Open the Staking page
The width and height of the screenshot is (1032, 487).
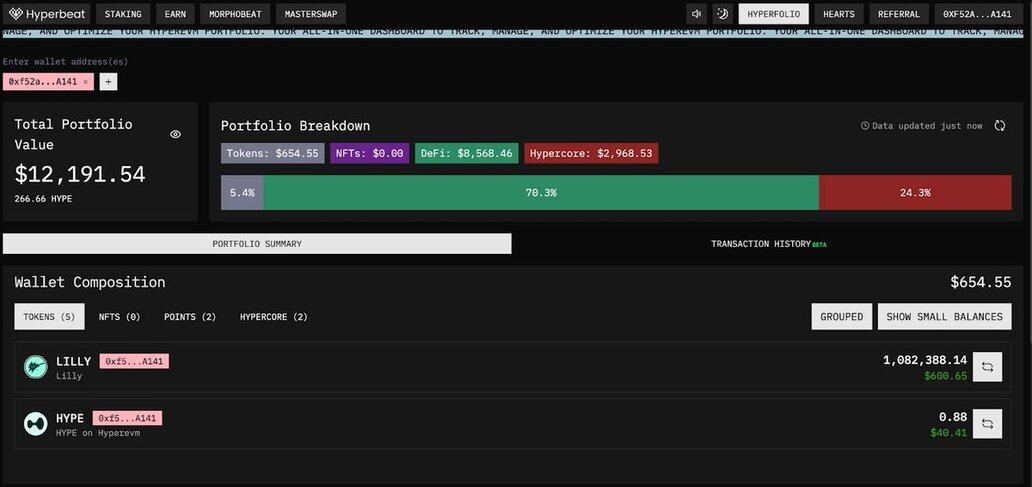(x=123, y=14)
